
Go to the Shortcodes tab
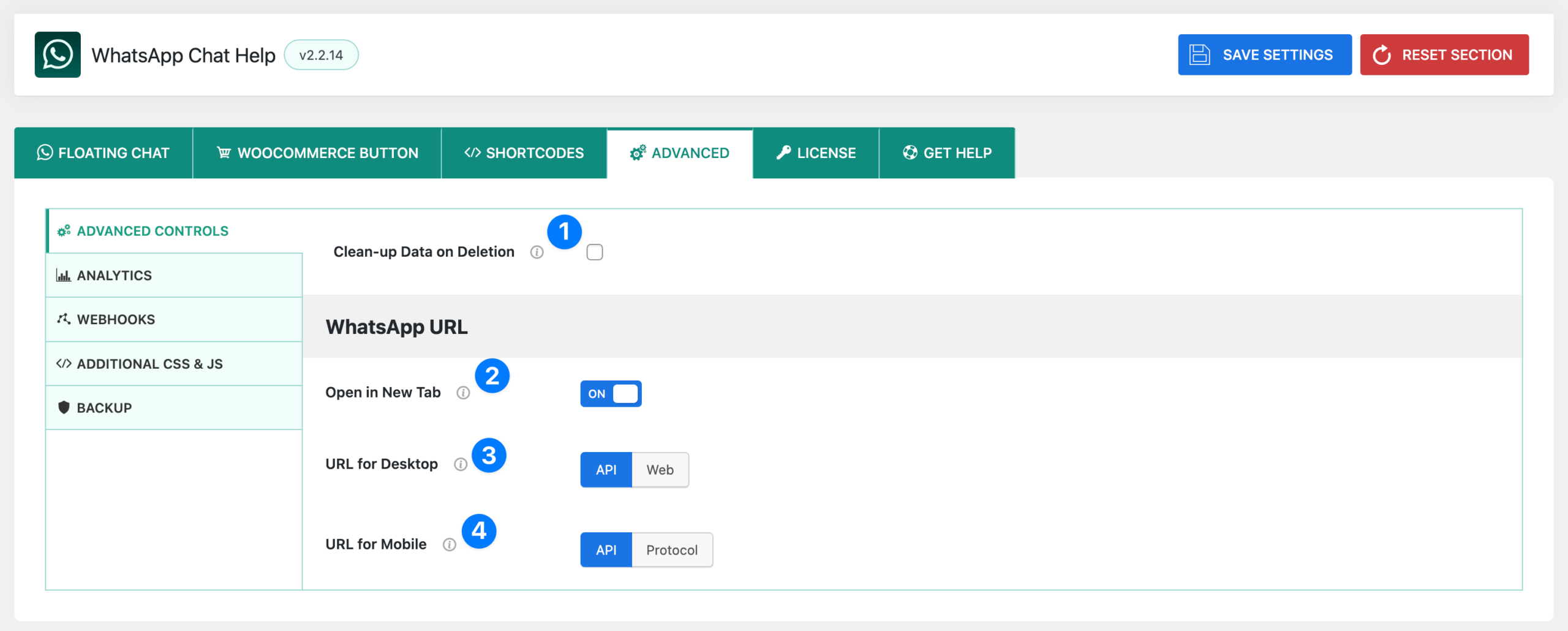pos(524,153)
